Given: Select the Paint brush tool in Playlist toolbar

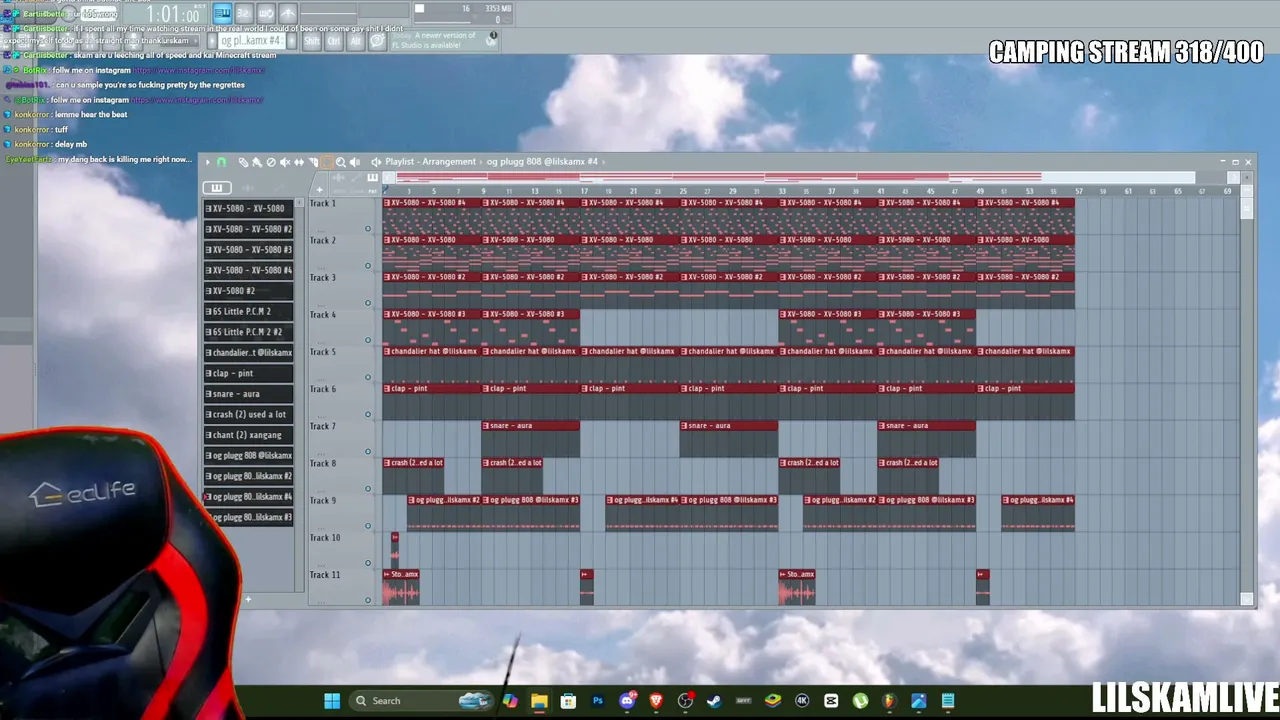Looking at the screenshot, I should pyautogui.click(x=257, y=162).
